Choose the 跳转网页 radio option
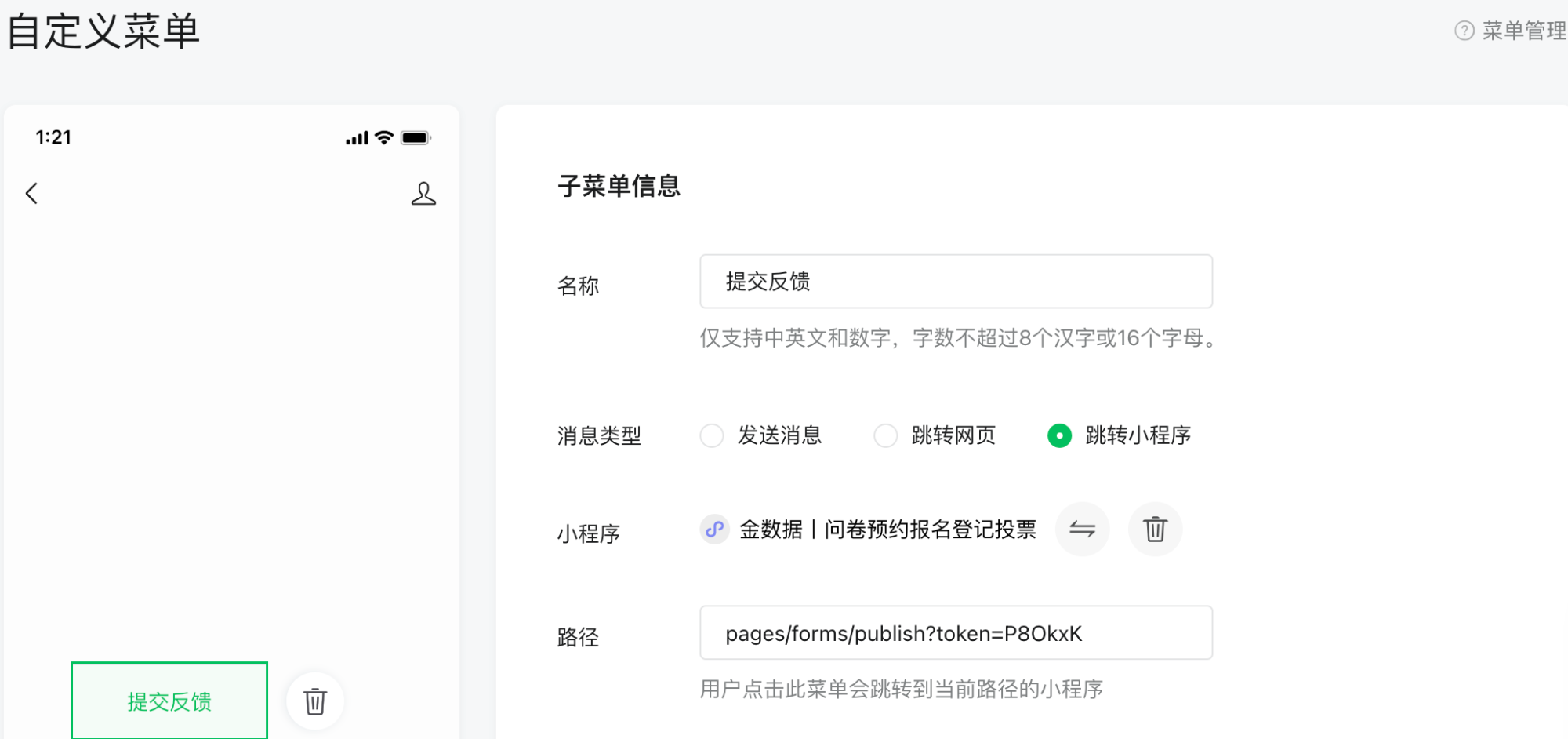 tap(886, 435)
